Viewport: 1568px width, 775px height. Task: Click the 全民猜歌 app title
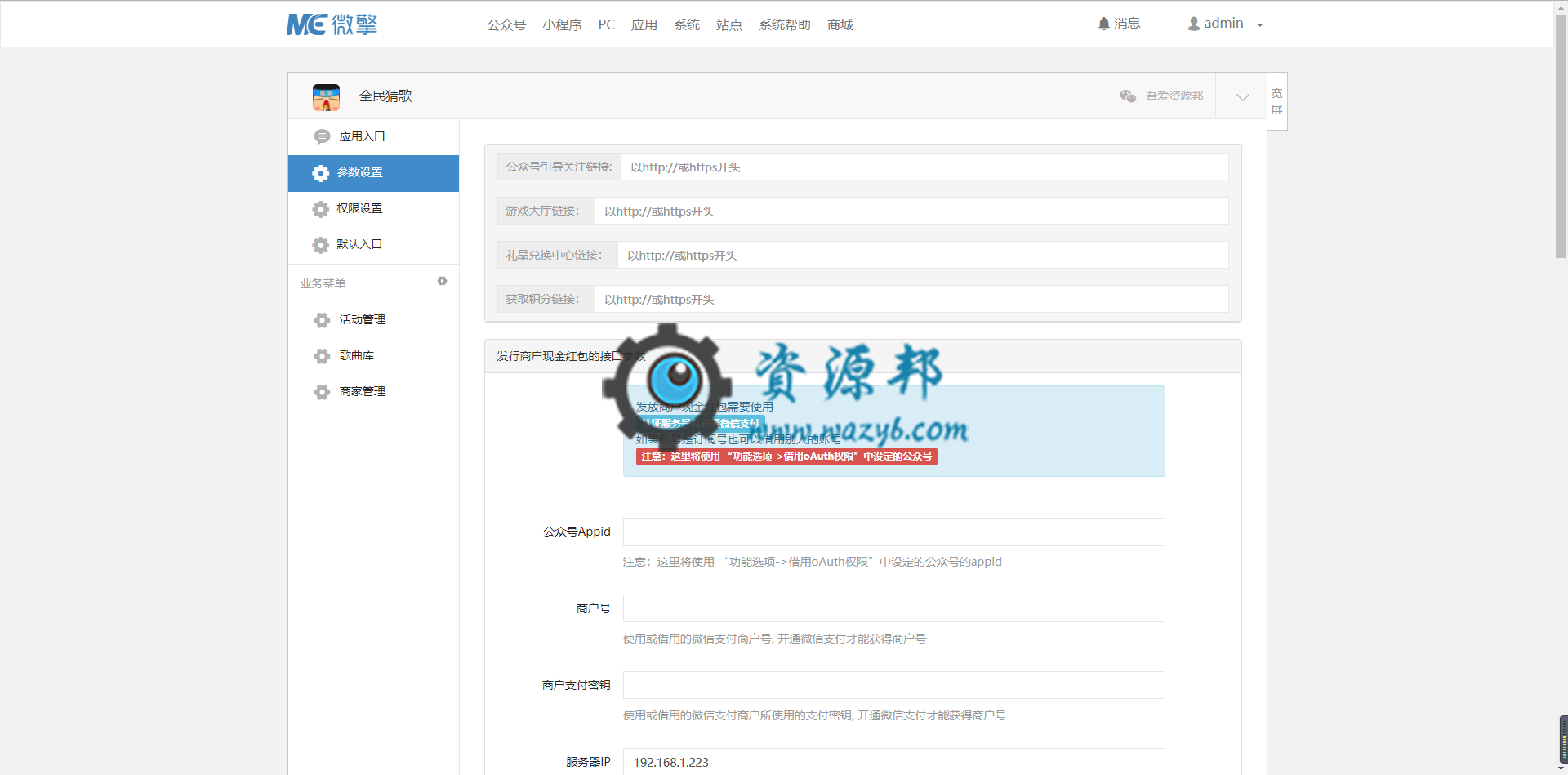(x=385, y=96)
